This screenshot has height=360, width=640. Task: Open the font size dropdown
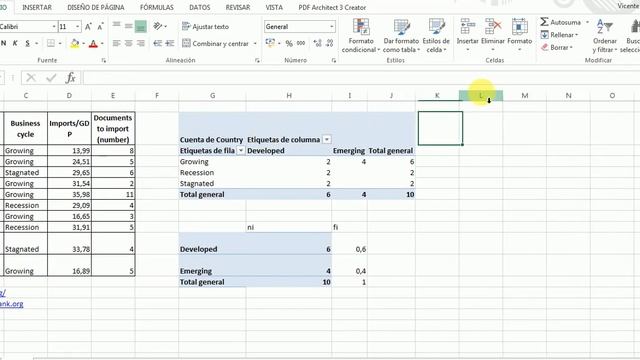[x=78, y=27]
